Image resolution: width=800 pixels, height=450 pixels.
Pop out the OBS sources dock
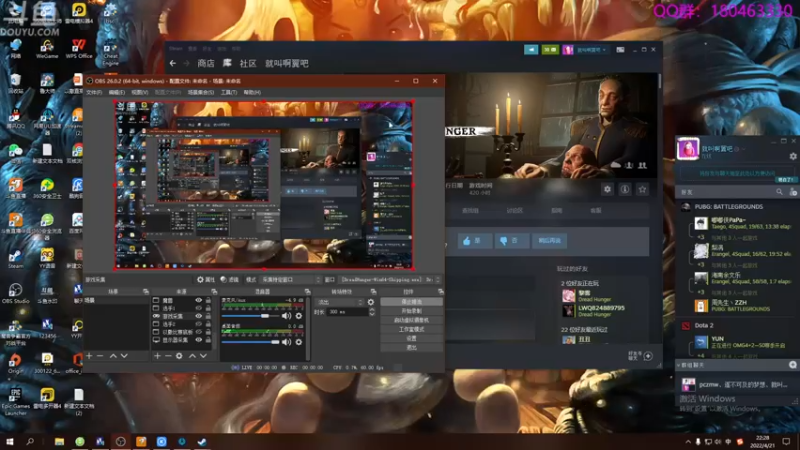(214, 291)
